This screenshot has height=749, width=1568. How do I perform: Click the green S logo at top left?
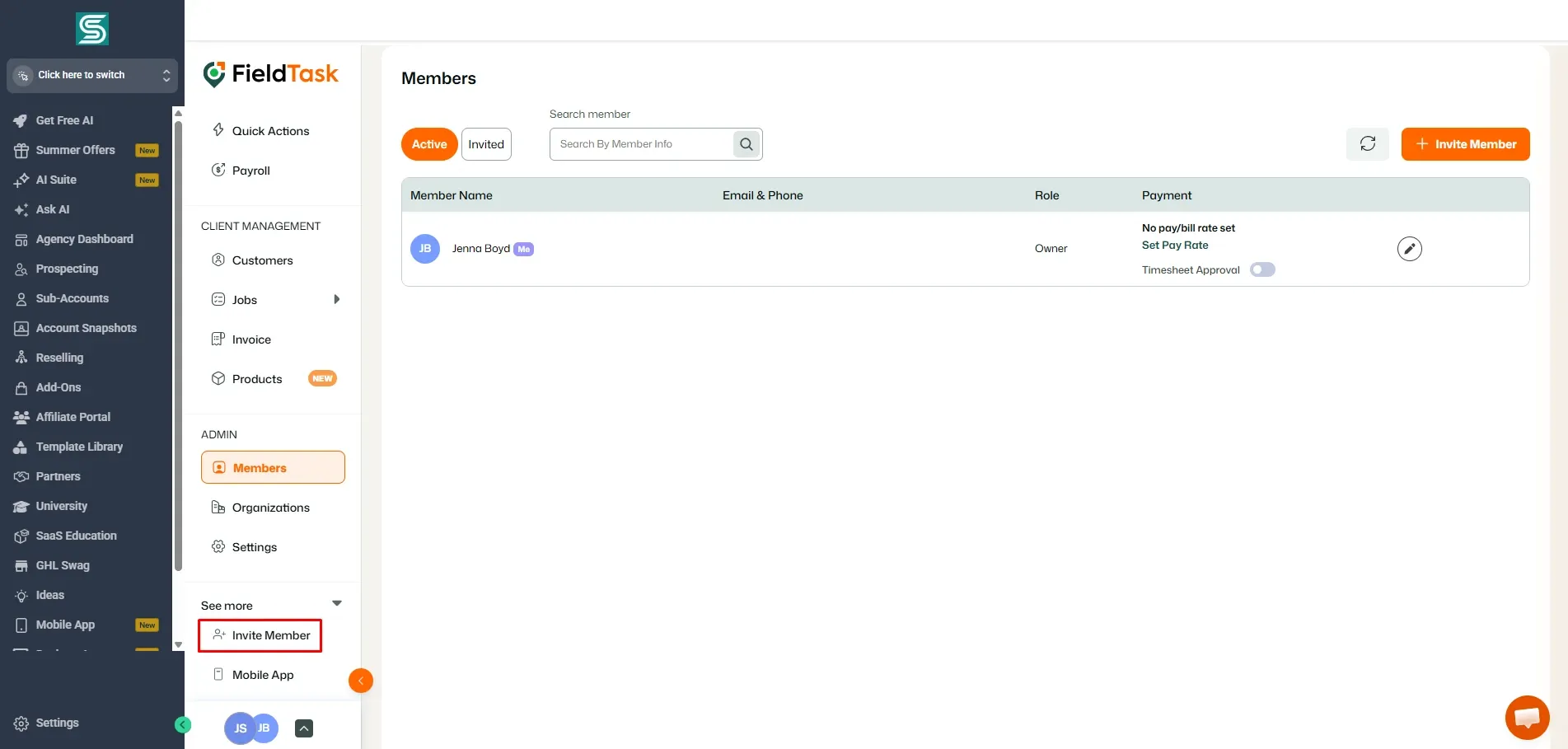click(92, 29)
